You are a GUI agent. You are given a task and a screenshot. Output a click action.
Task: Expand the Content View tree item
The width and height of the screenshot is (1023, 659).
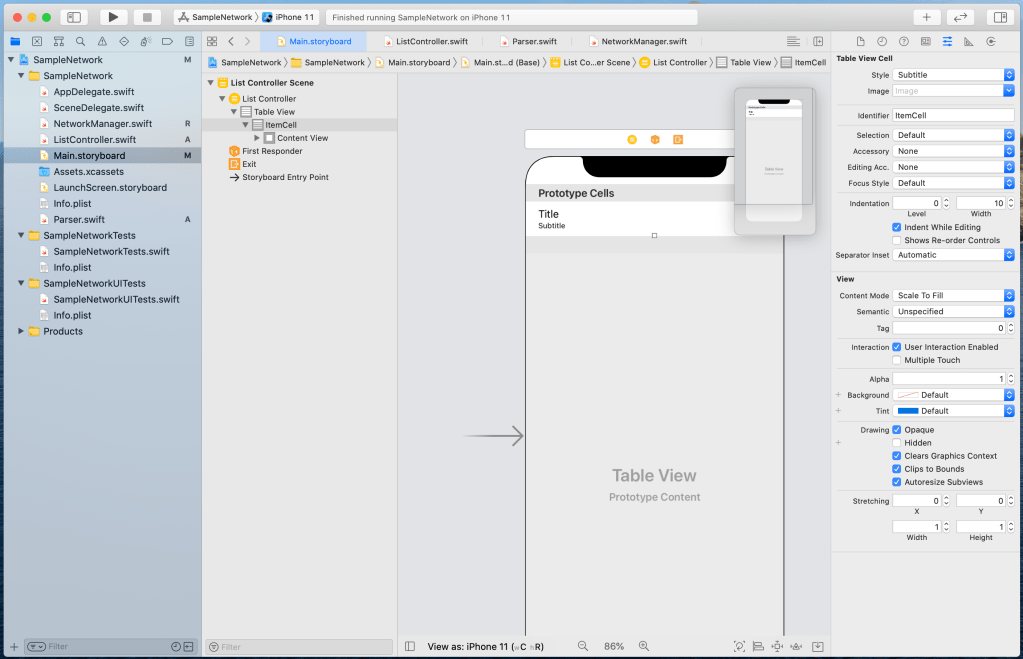257,138
